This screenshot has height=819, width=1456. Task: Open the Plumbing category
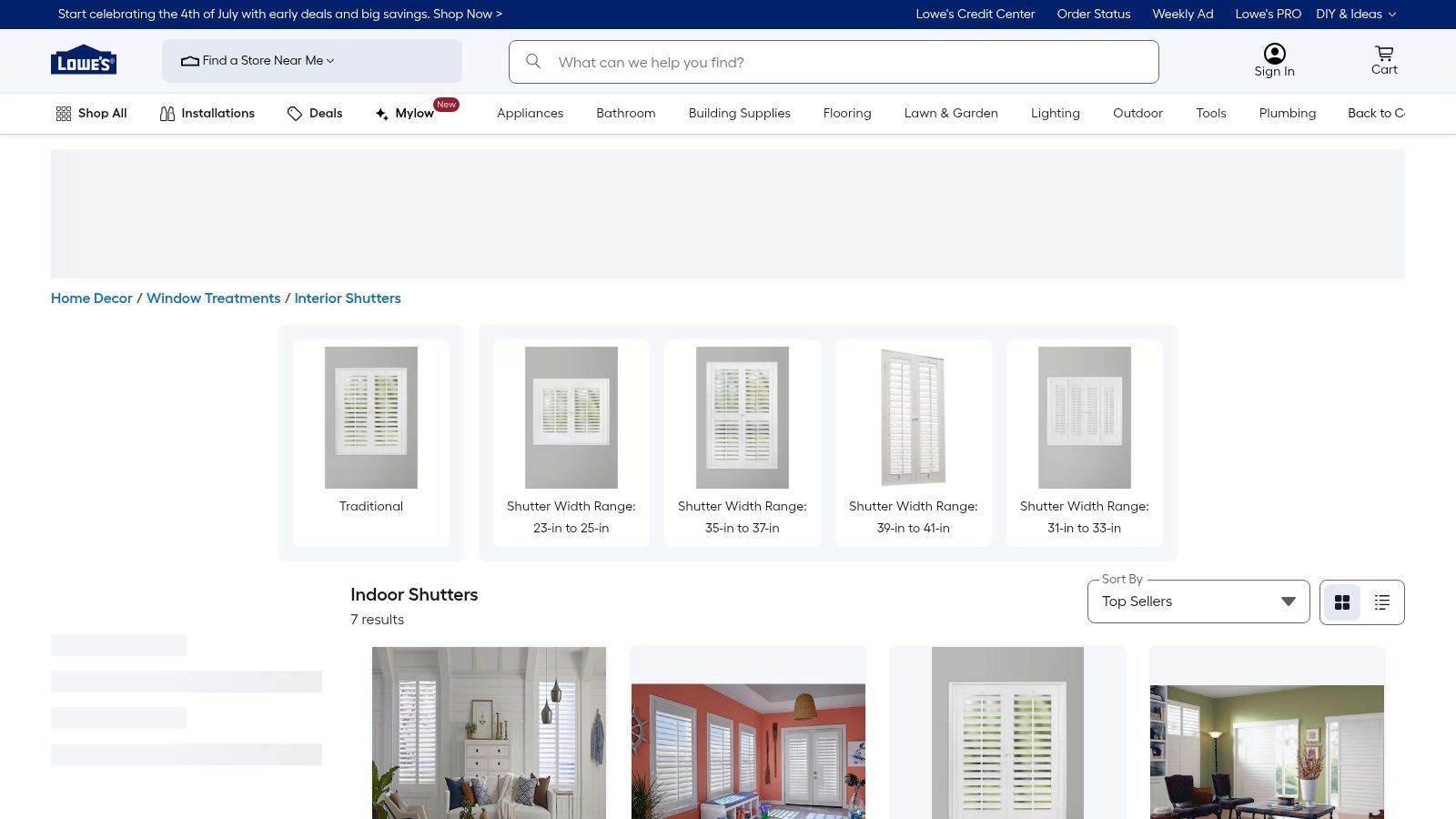click(x=1288, y=114)
